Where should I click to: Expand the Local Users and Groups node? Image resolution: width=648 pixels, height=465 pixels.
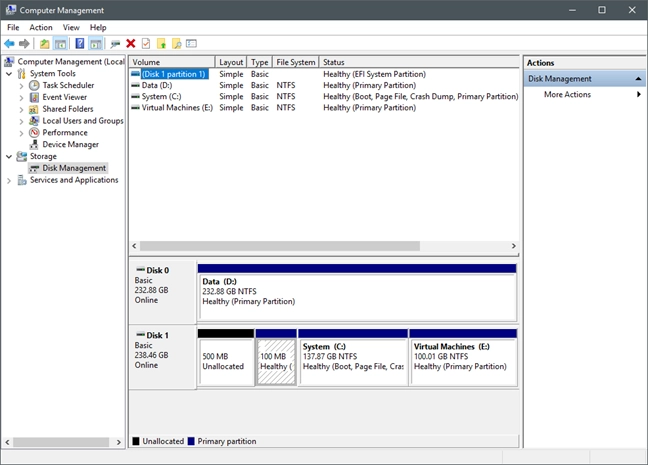coord(21,122)
